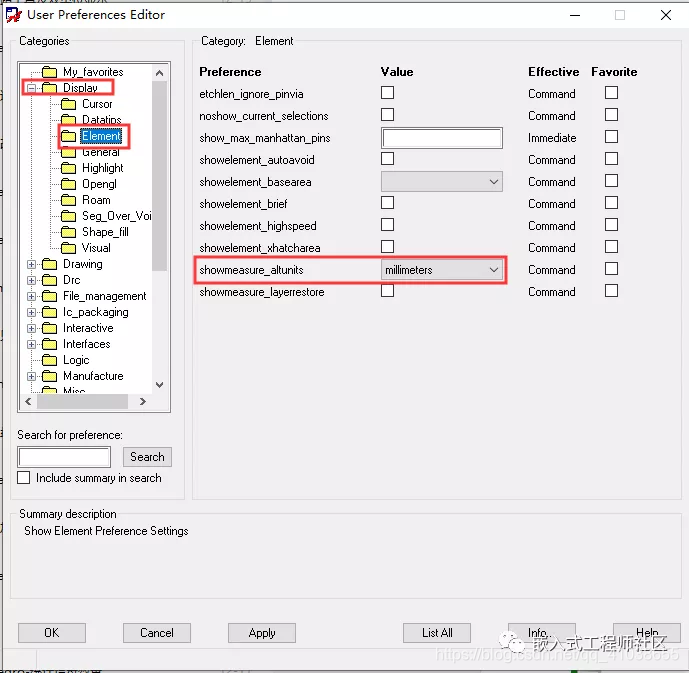
Task: Toggle showelement_autoavoid value checkbox
Action: (387, 159)
